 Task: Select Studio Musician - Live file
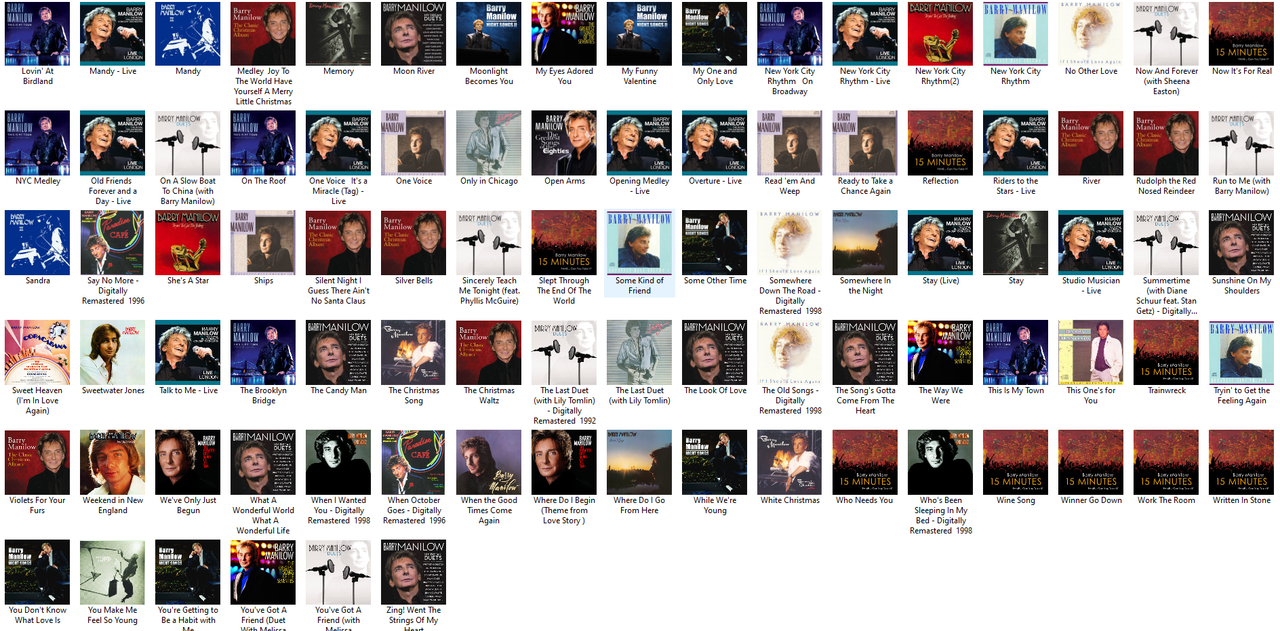(x=1091, y=243)
